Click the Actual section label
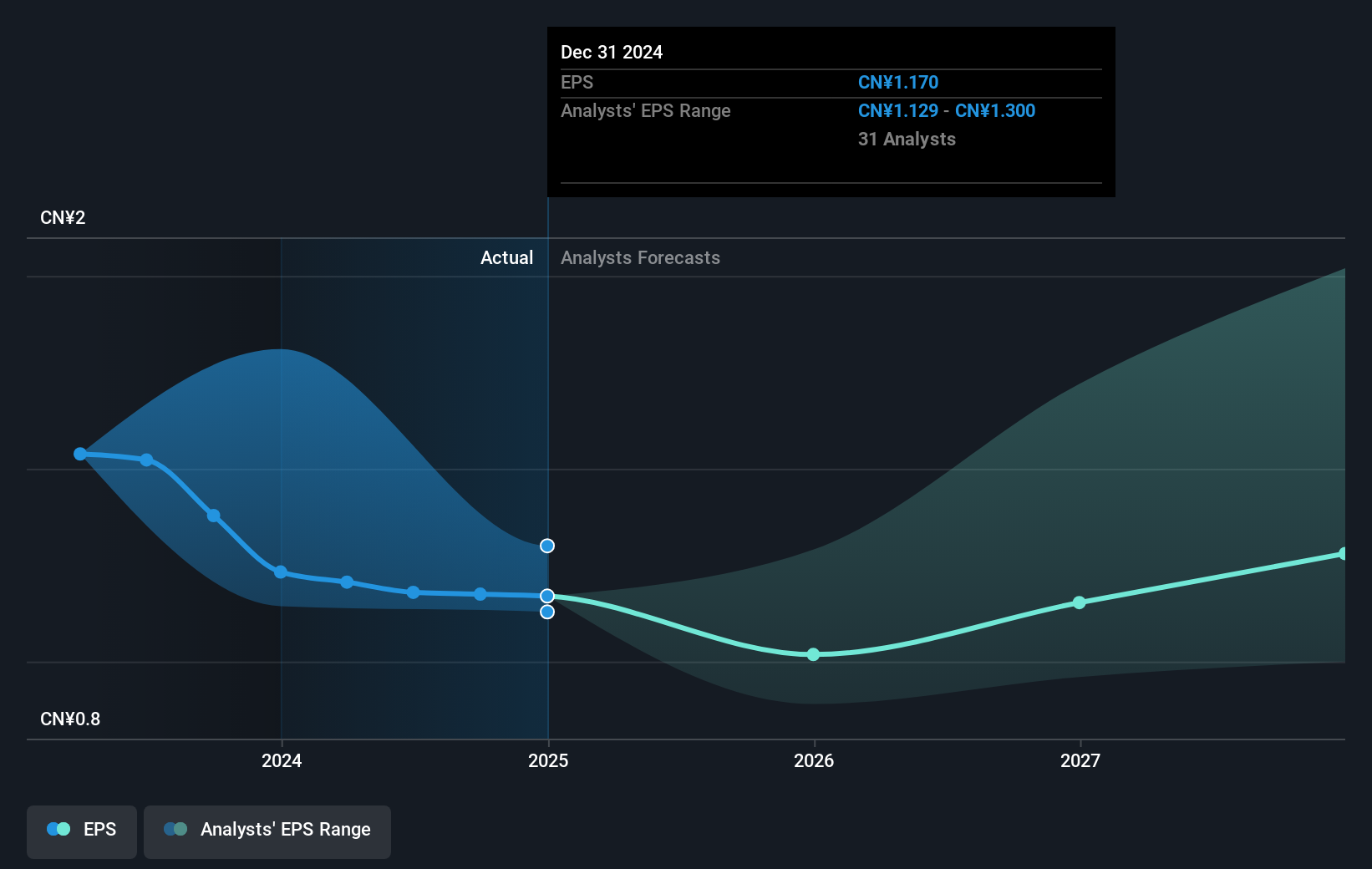 [506, 258]
